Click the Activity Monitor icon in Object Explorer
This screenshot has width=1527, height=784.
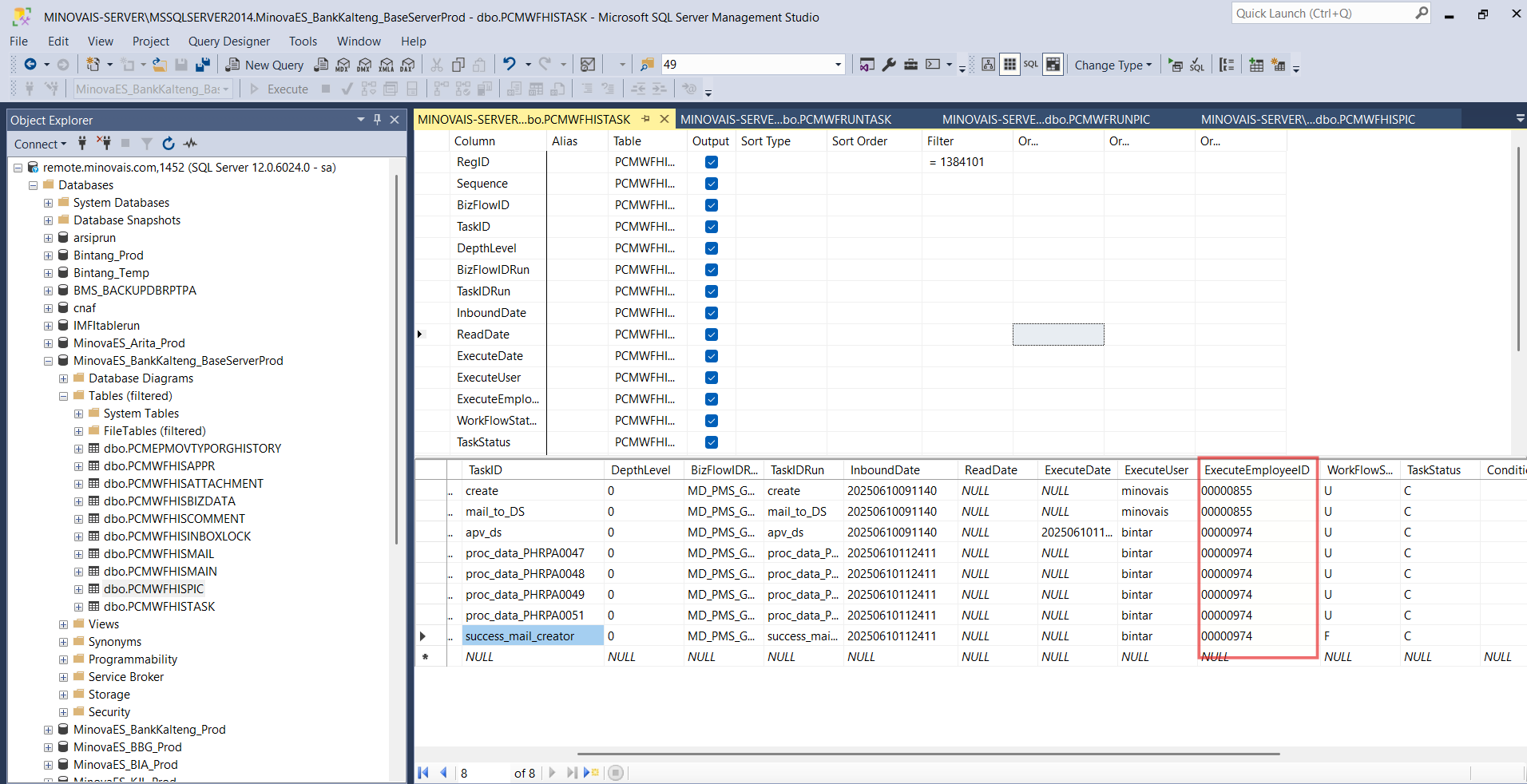click(x=190, y=144)
